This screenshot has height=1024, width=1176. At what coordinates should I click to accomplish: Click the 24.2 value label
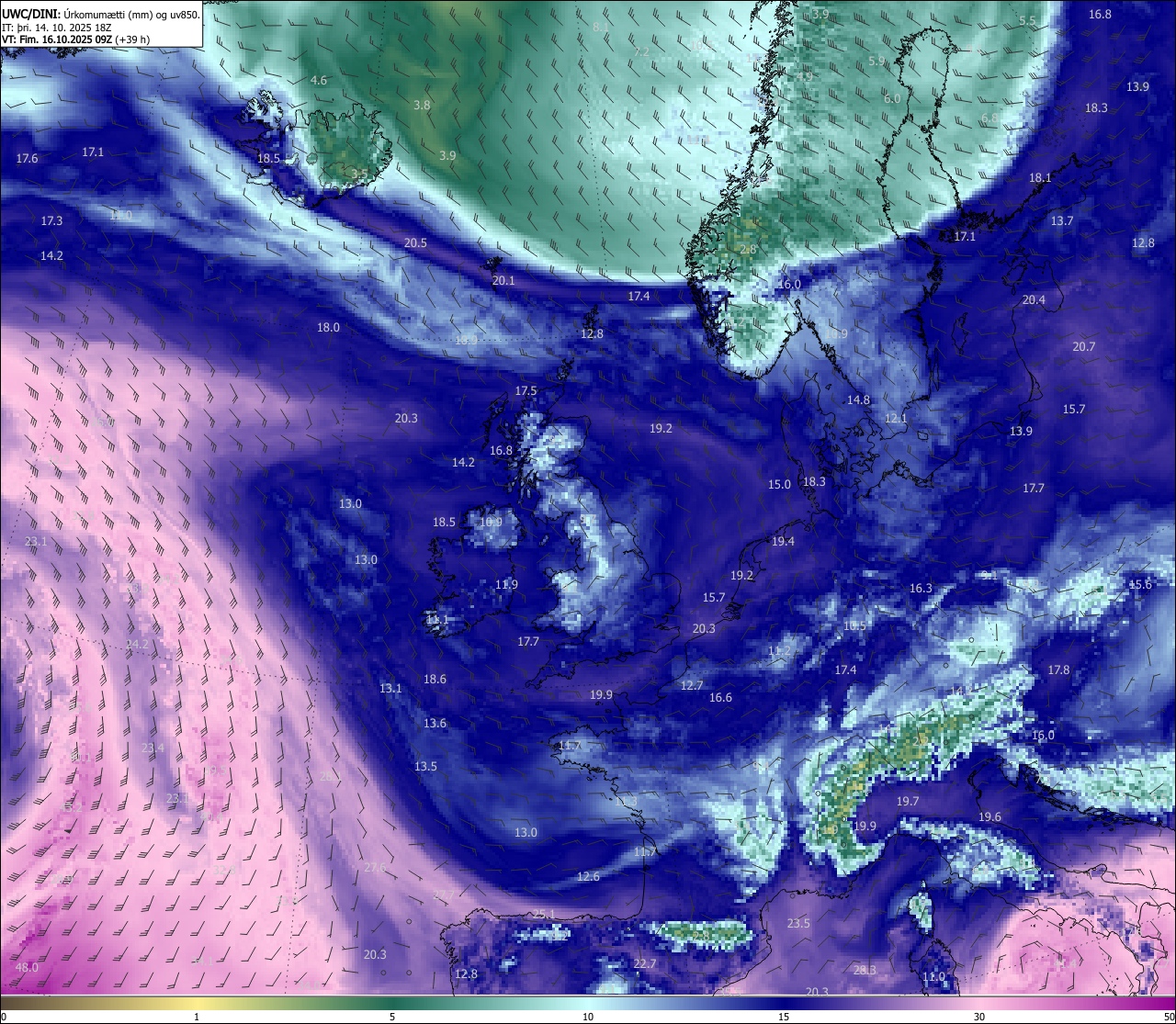click(137, 644)
